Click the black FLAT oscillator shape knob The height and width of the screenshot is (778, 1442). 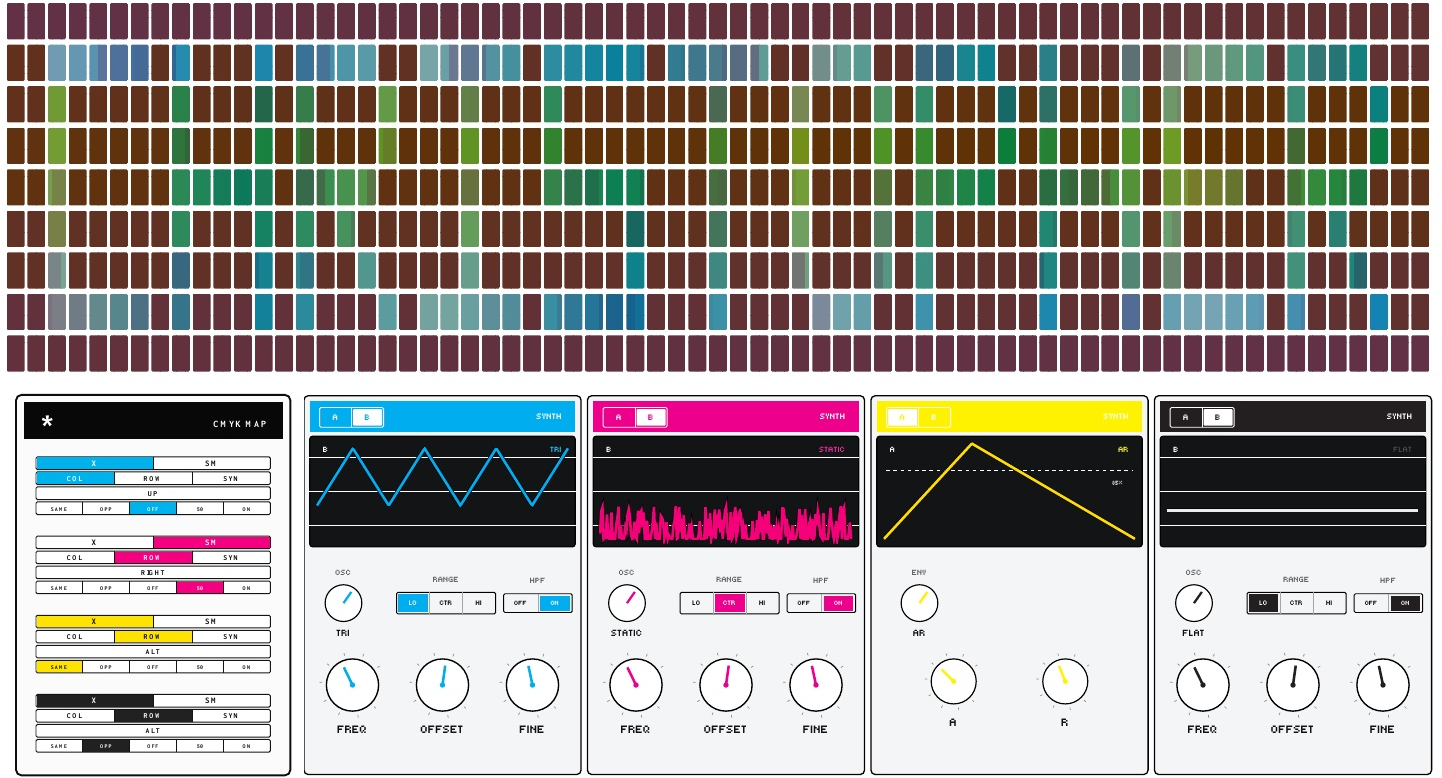[x=1194, y=603]
